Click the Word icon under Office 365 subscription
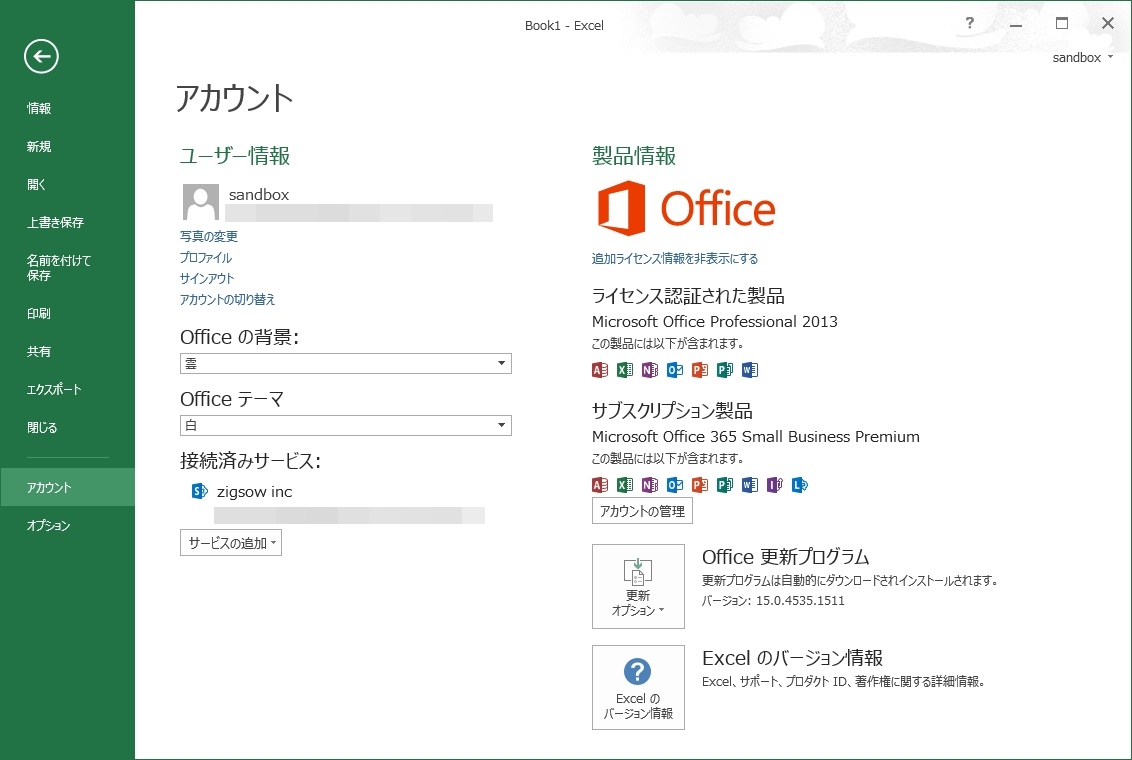The height and width of the screenshot is (760, 1132). [750, 485]
